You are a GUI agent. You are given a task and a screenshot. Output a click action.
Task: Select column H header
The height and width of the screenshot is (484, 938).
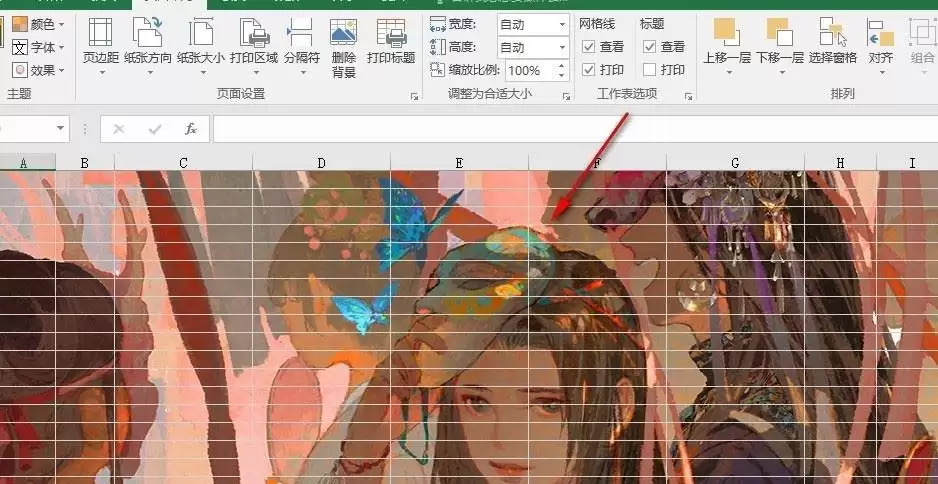(840, 163)
